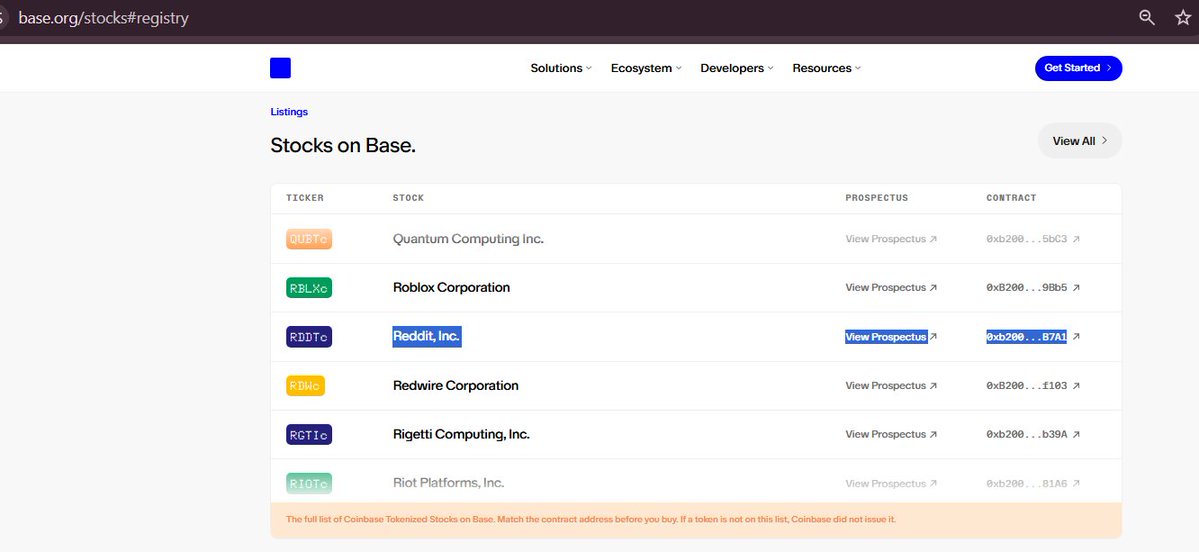The image size is (1199, 552).
Task: Click the Redwire prospectus external-link arrow
Action: point(933,386)
